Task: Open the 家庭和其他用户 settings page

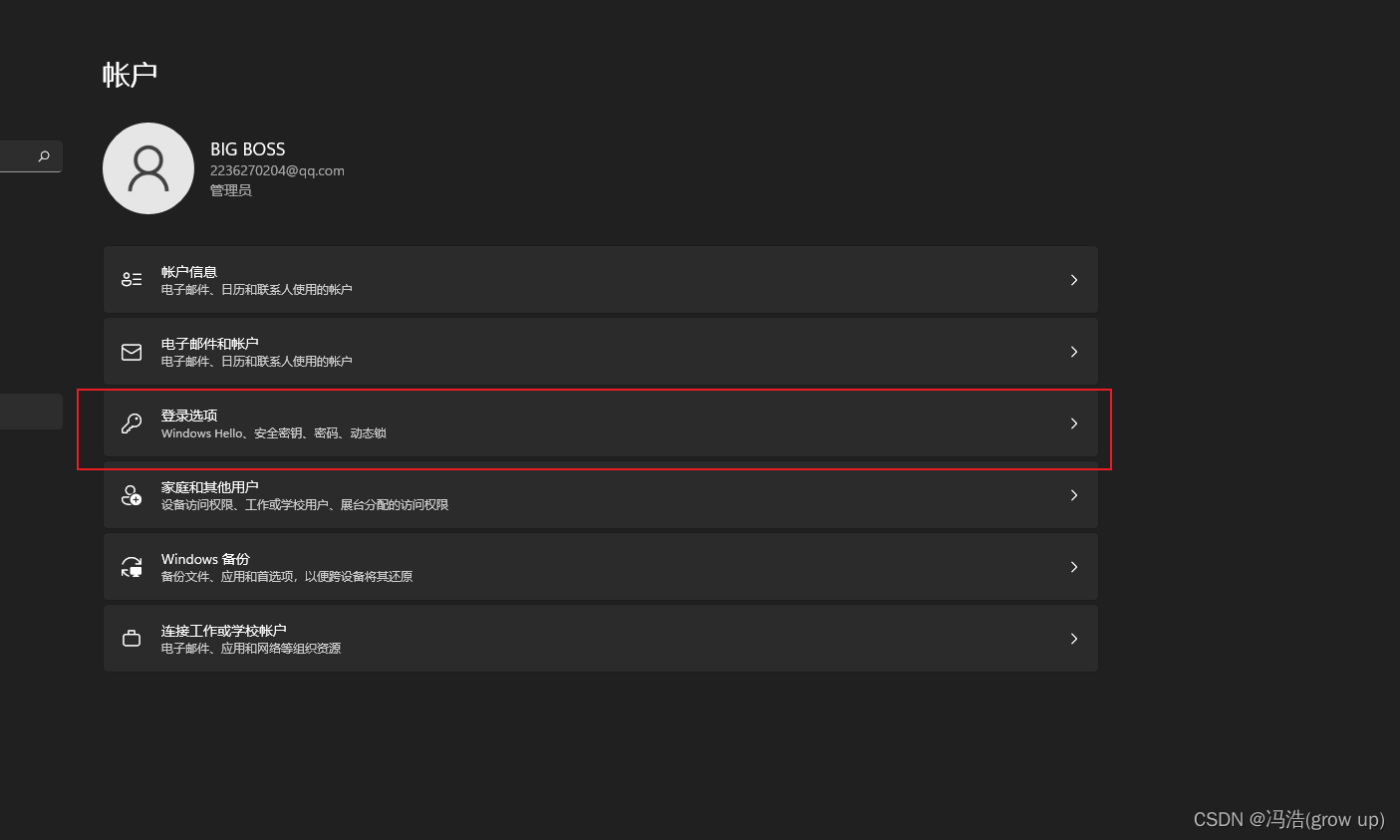Action: pyautogui.click(x=601, y=495)
